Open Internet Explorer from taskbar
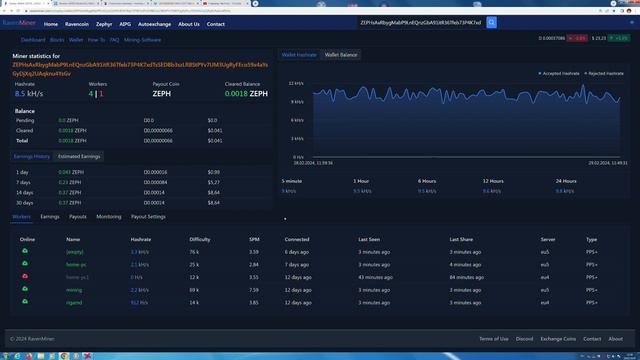Viewport: 640px width, 360px height. [17, 356]
